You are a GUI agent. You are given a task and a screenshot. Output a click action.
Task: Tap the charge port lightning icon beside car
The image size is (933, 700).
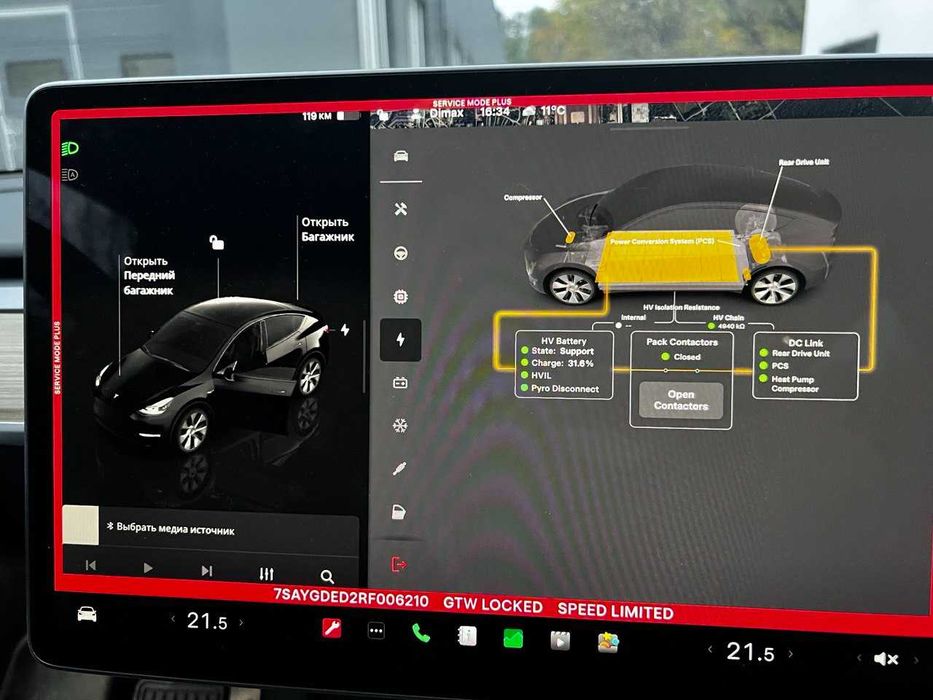[x=345, y=329]
